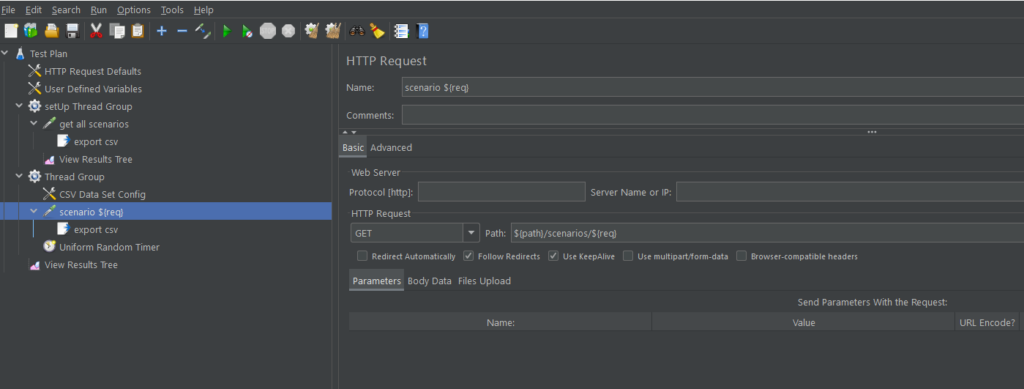
Task: Click the Name input field
Action: pyautogui.click(x=712, y=87)
